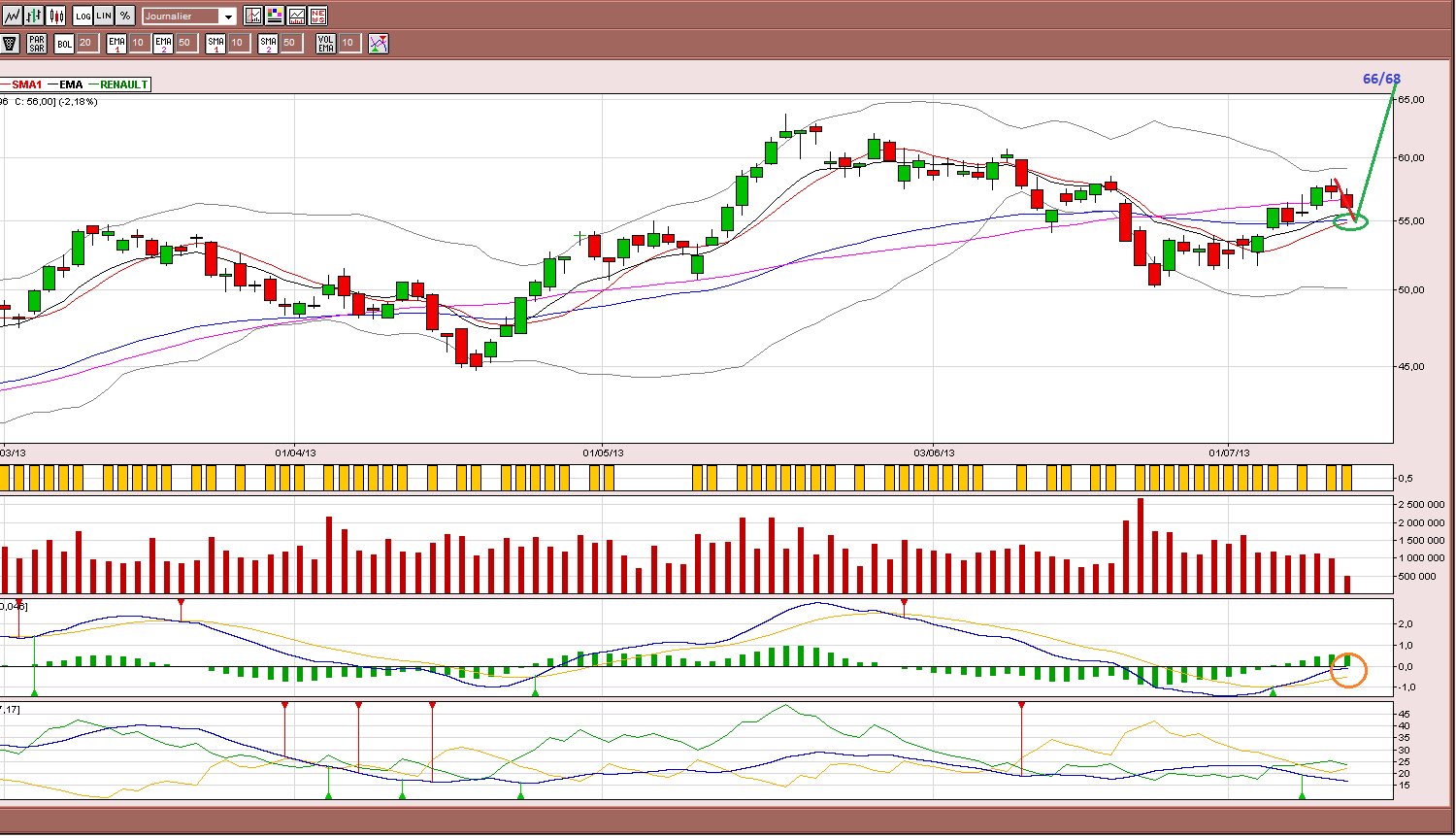
Task: Click the 1 000 000 volume axis label
Action: (1422, 557)
